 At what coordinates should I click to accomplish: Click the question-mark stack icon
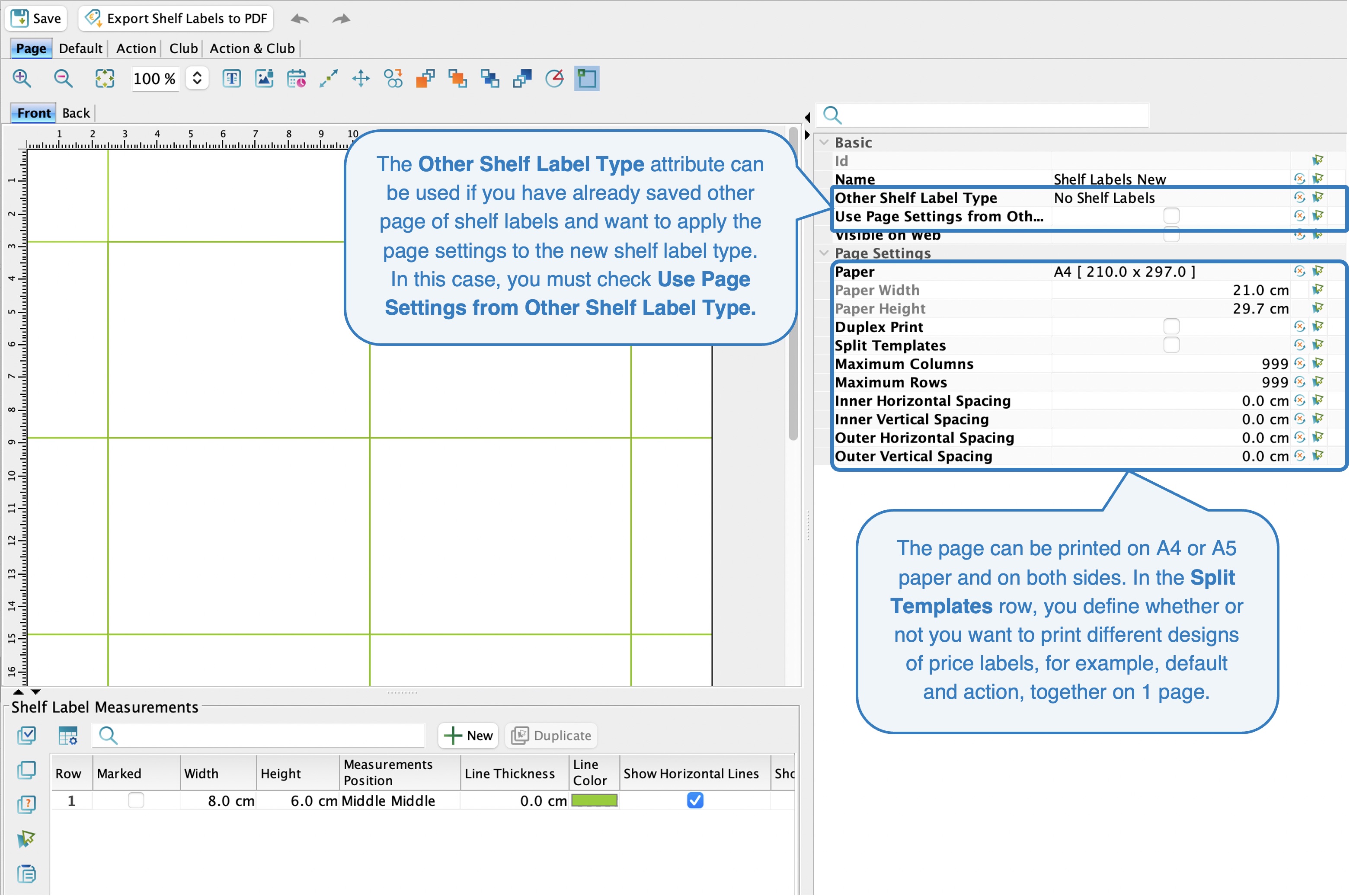(x=26, y=805)
